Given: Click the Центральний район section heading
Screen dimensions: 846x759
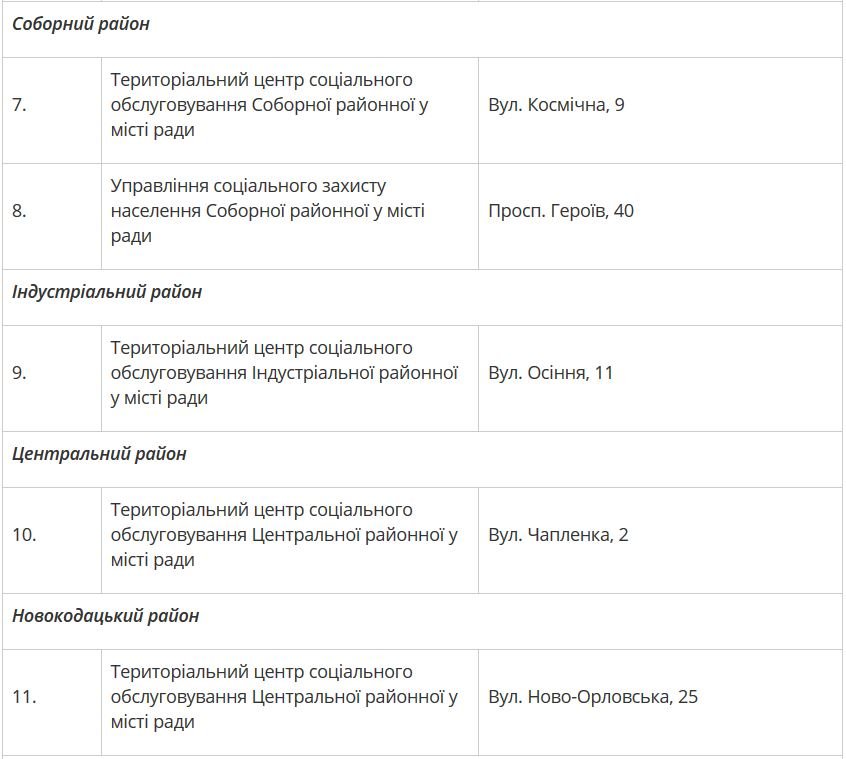Looking at the screenshot, I should (99, 454).
